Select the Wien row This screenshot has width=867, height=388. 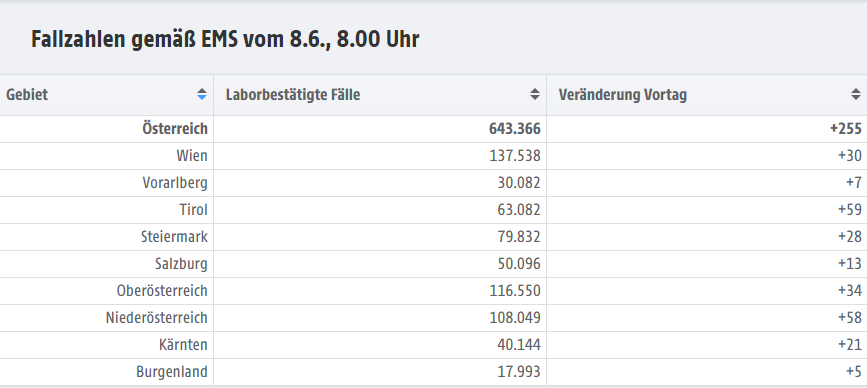click(434, 156)
